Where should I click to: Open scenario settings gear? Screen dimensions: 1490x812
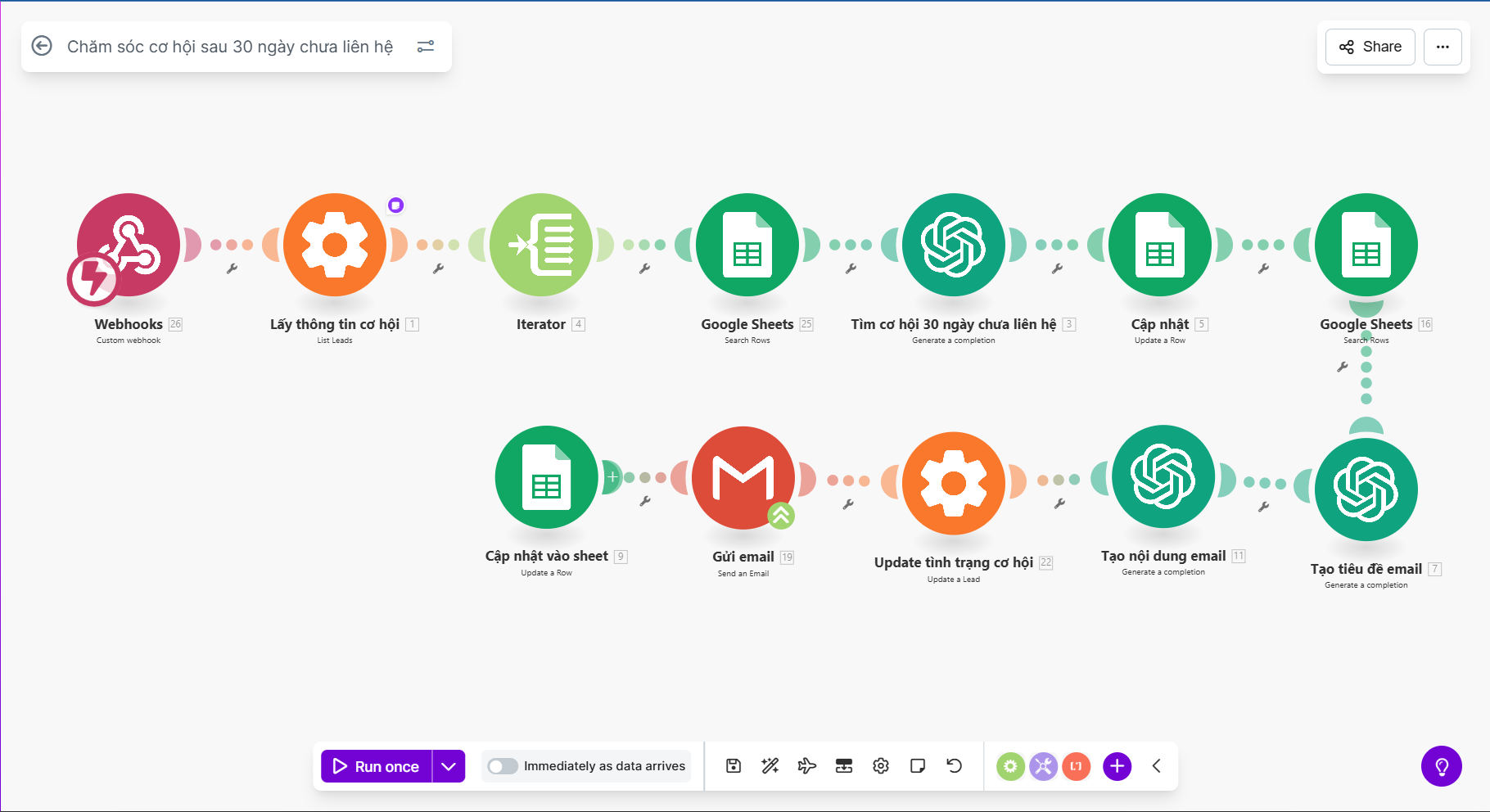[881, 766]
